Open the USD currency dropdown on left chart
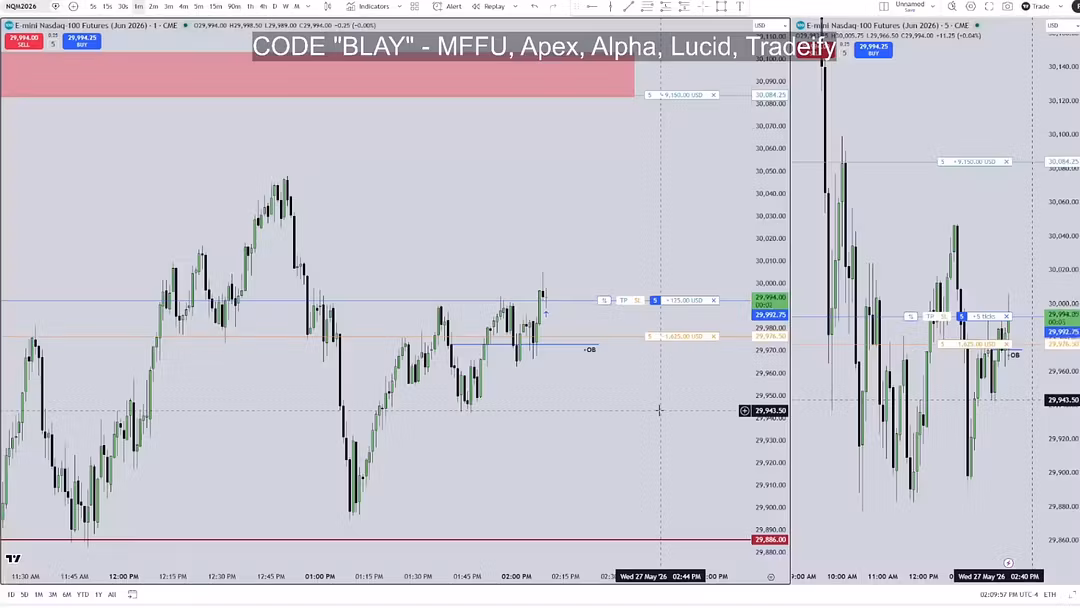1080x608 pixels. (770, 25)
